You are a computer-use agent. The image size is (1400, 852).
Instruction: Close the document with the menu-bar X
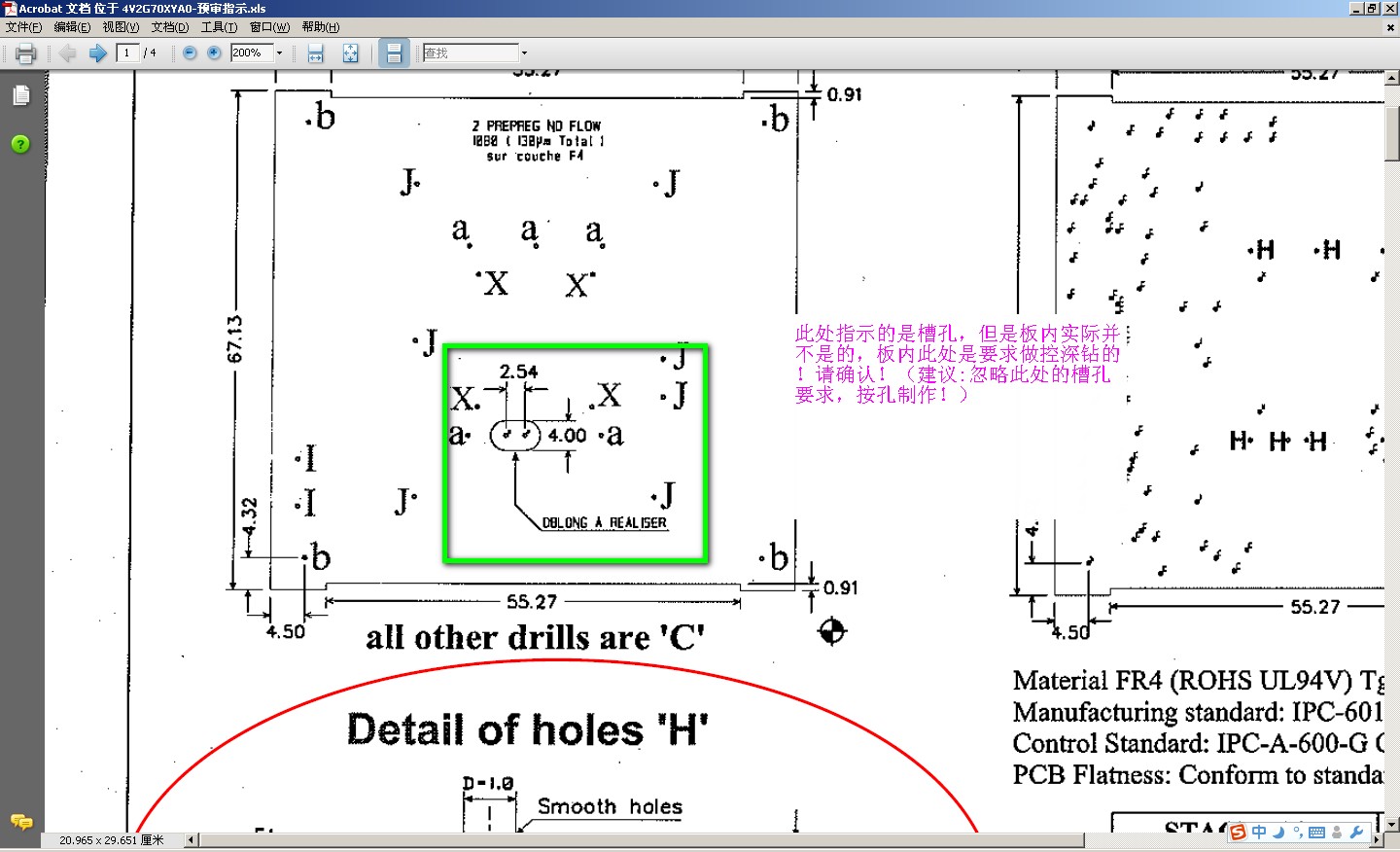point(1390,27)
